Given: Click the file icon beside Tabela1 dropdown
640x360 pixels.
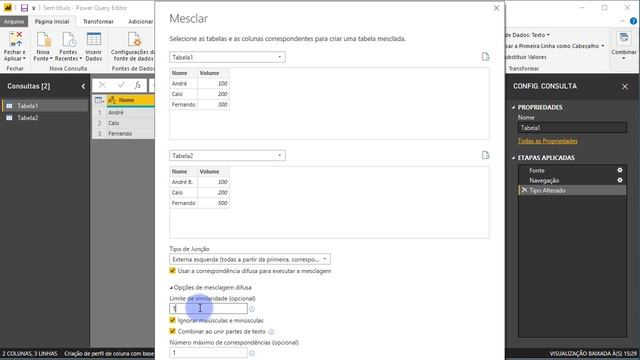Looking at the screenshot, I should [x=485, y=57].
